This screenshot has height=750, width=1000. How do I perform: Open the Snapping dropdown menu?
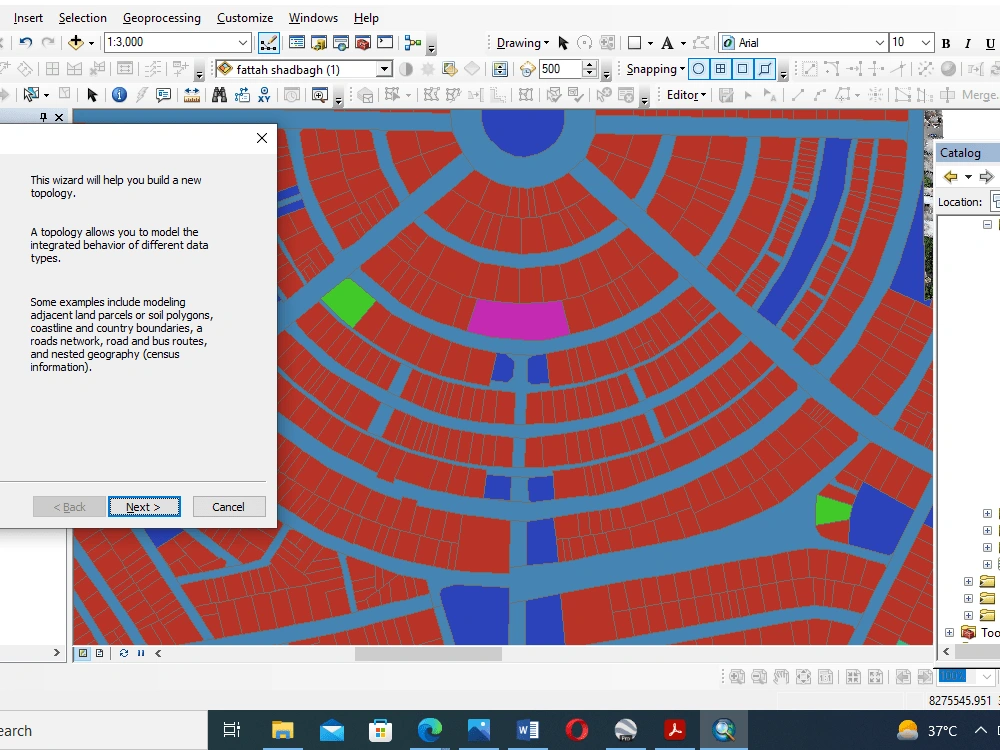655,69
